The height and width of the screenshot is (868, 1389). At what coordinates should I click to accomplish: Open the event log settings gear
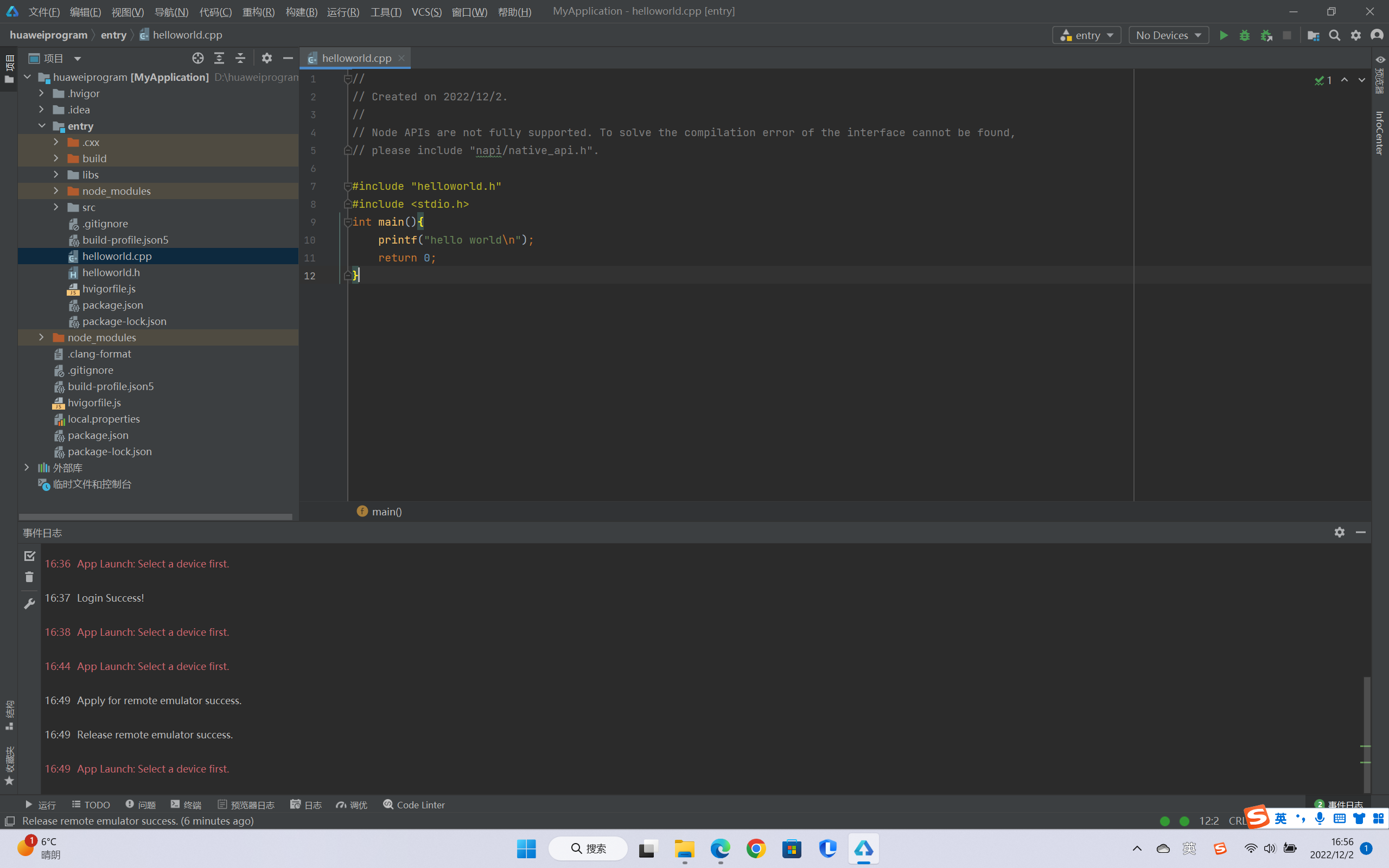pos(1339,532)
